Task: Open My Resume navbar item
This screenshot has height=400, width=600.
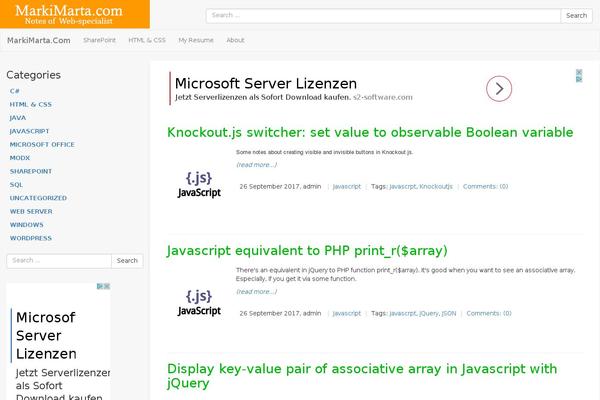Action: coord(196,40)
